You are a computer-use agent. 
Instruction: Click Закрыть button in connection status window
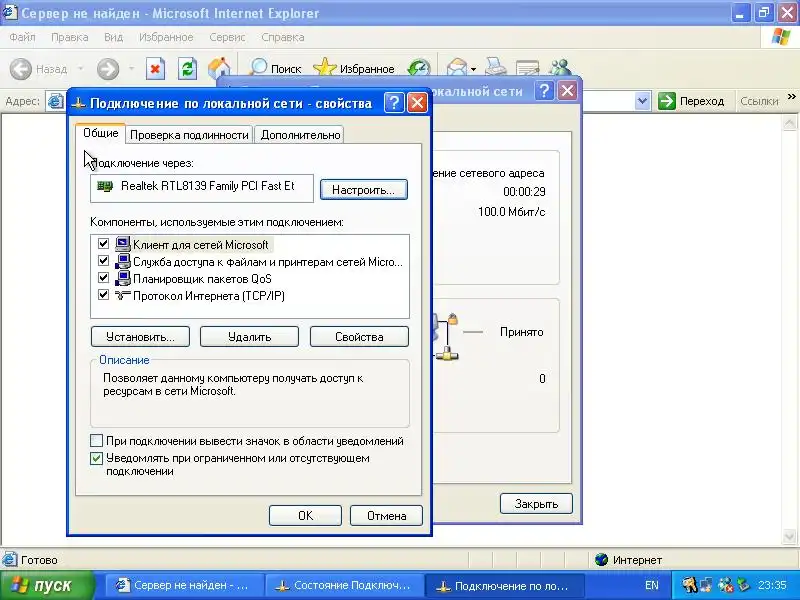[x=536, y=504]
